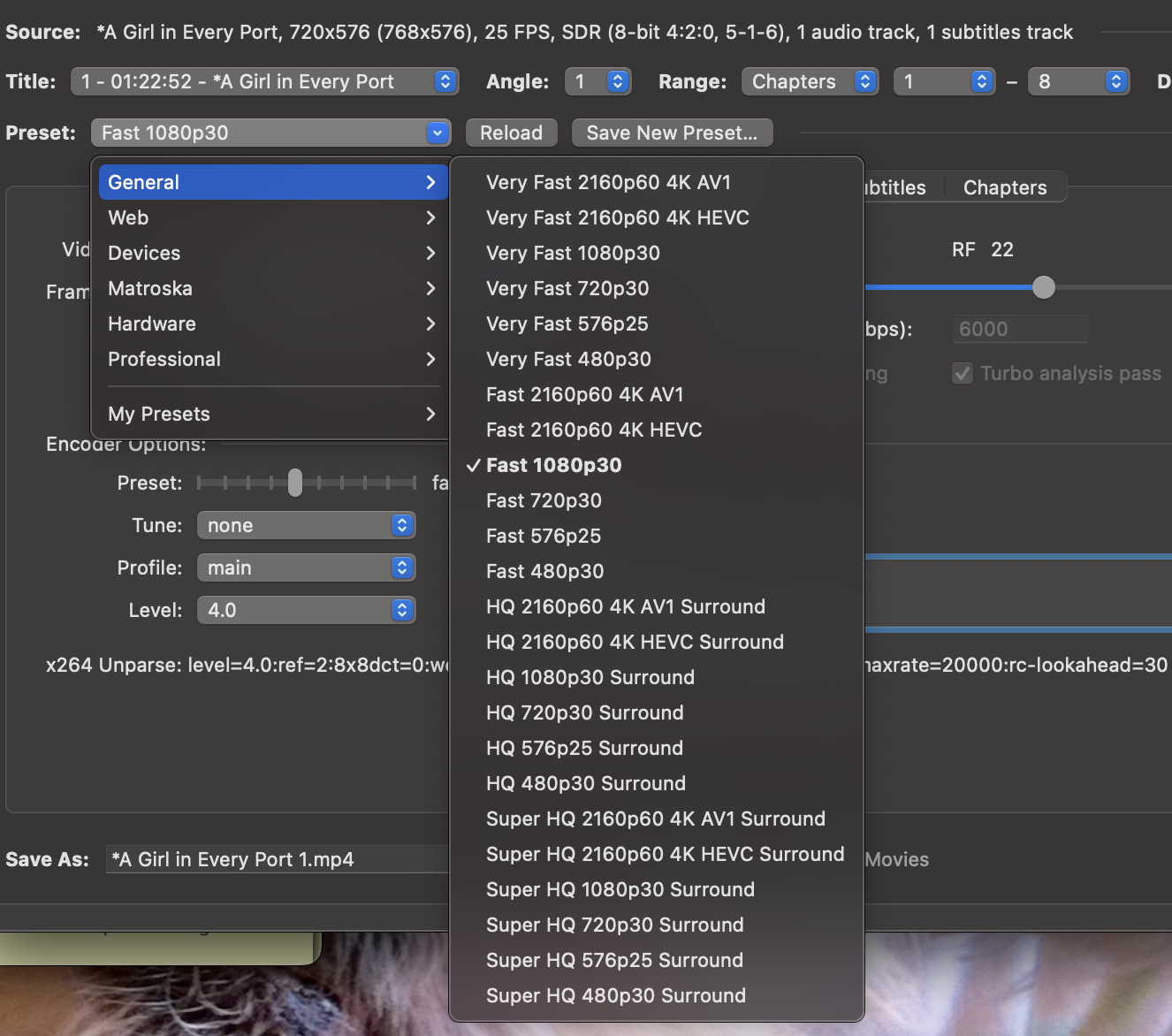This screenshot has width=1172, height=1036.
Task: Click the x264 Unparse options text
Action: (x=247, y=665)
